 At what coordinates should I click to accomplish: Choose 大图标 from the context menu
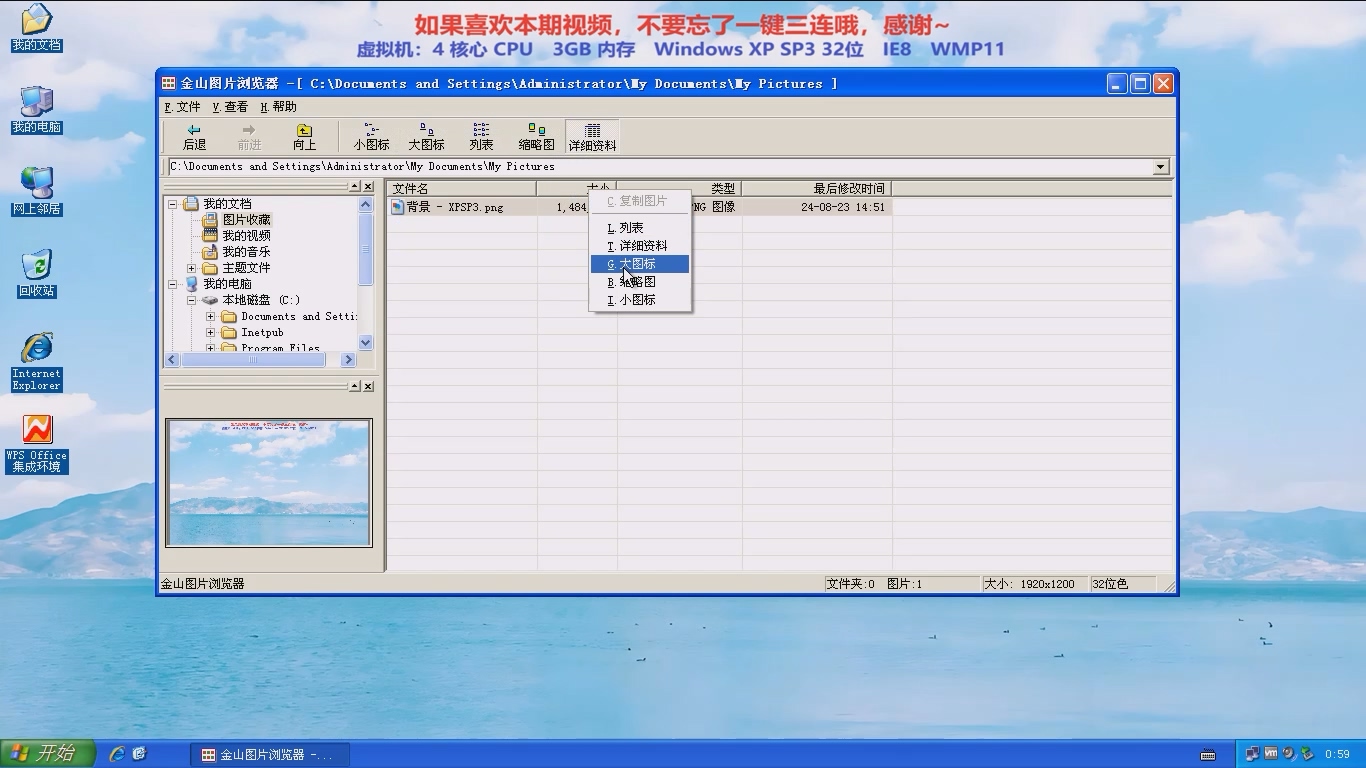(640, 264)
